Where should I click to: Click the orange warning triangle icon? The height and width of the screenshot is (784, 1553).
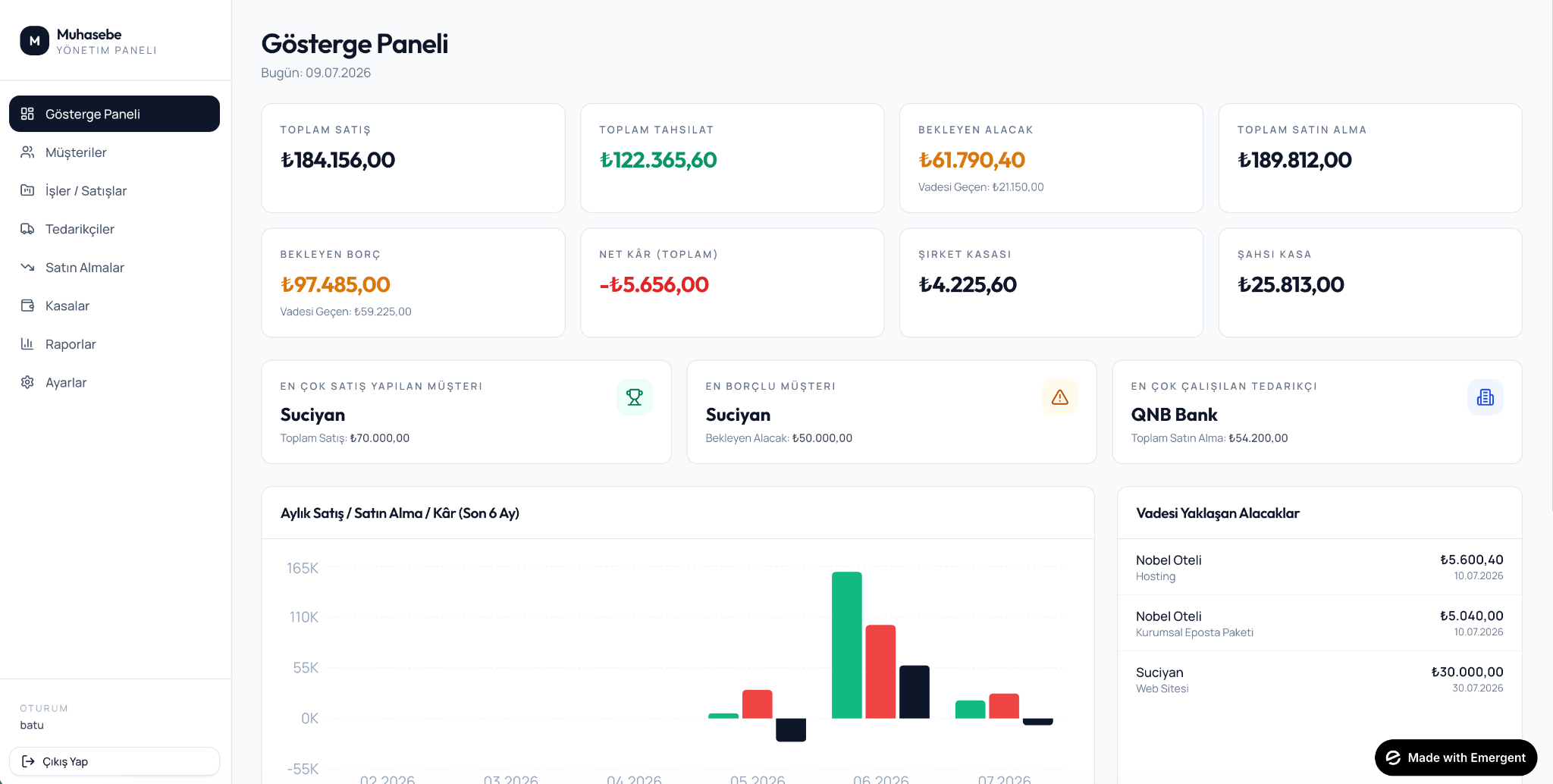coord(1060,397)
